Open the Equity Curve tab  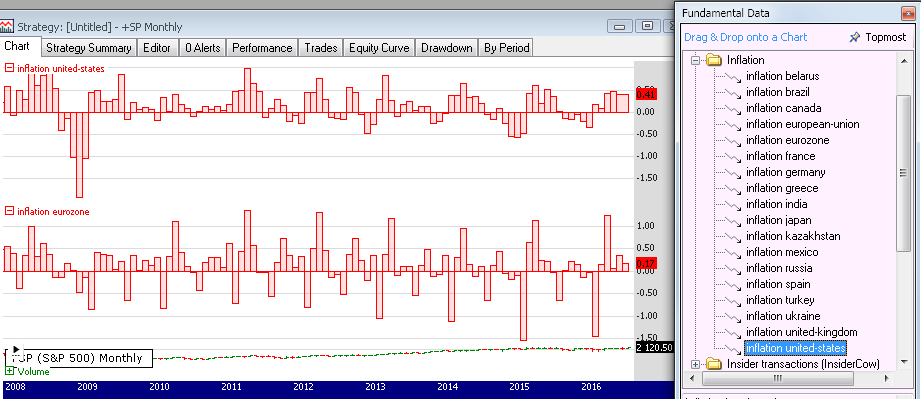[x=379, y=48]
